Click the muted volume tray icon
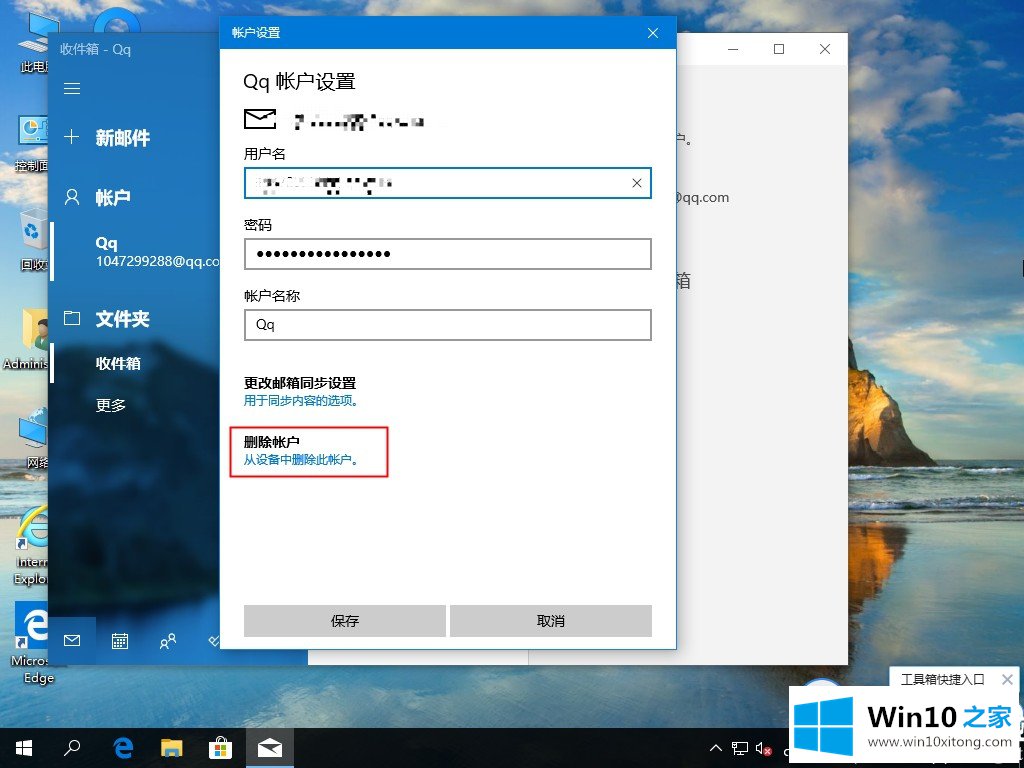 point(763,748)
